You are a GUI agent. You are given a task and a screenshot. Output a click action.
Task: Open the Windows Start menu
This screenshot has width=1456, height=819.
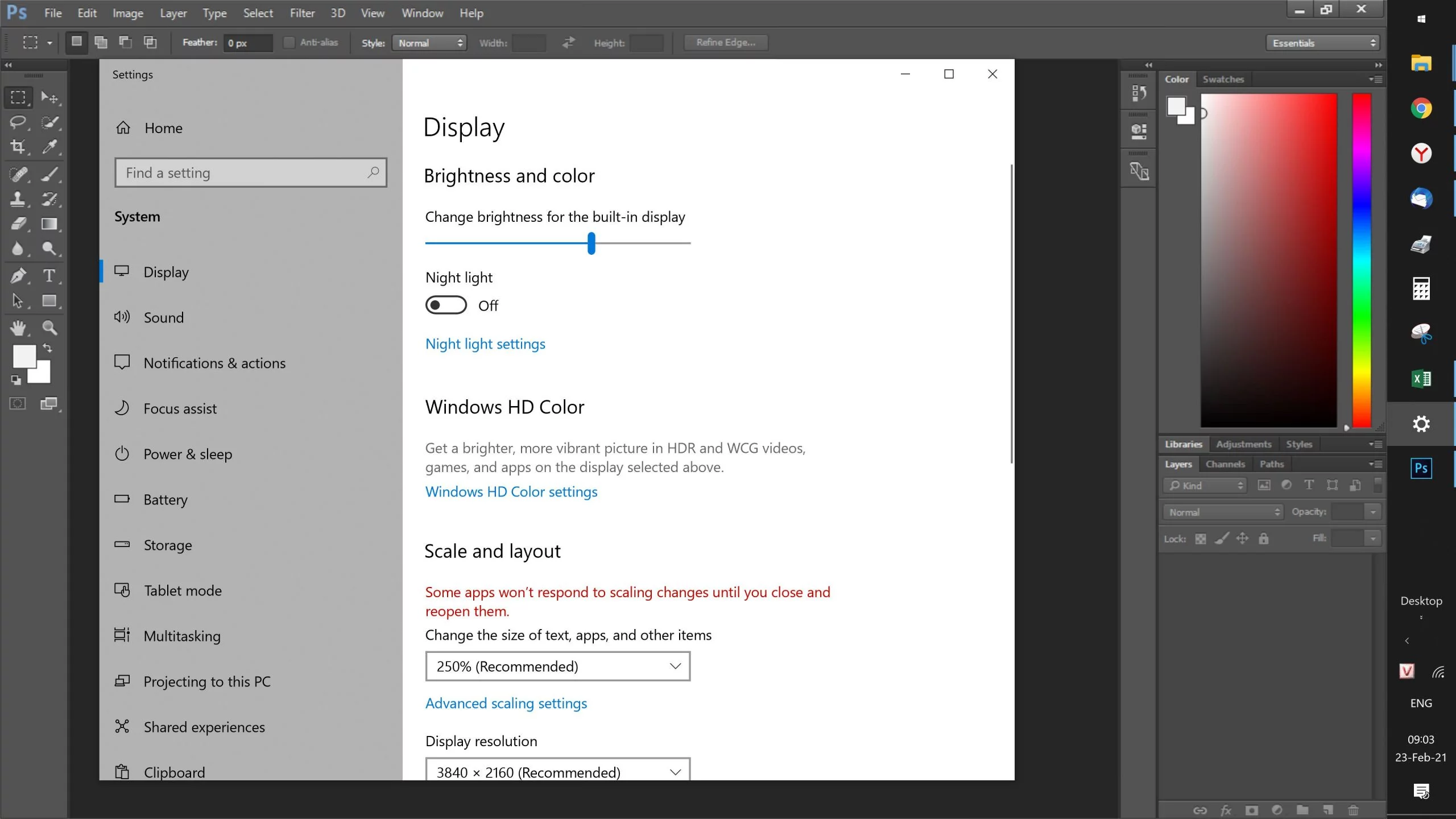click(1421, 19)
